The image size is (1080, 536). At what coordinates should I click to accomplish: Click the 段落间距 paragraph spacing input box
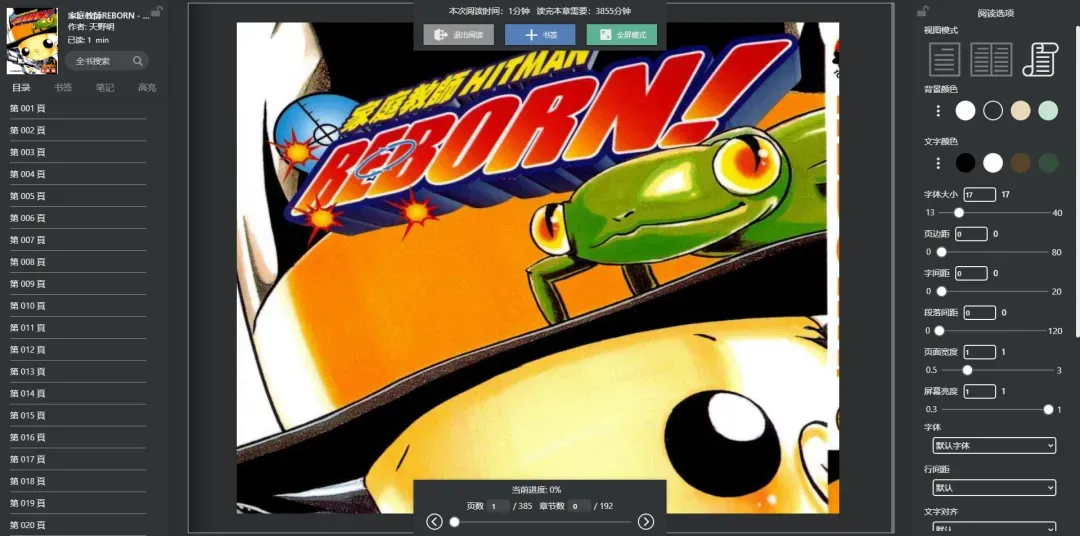pyautogui.click(x=979, y=313)
